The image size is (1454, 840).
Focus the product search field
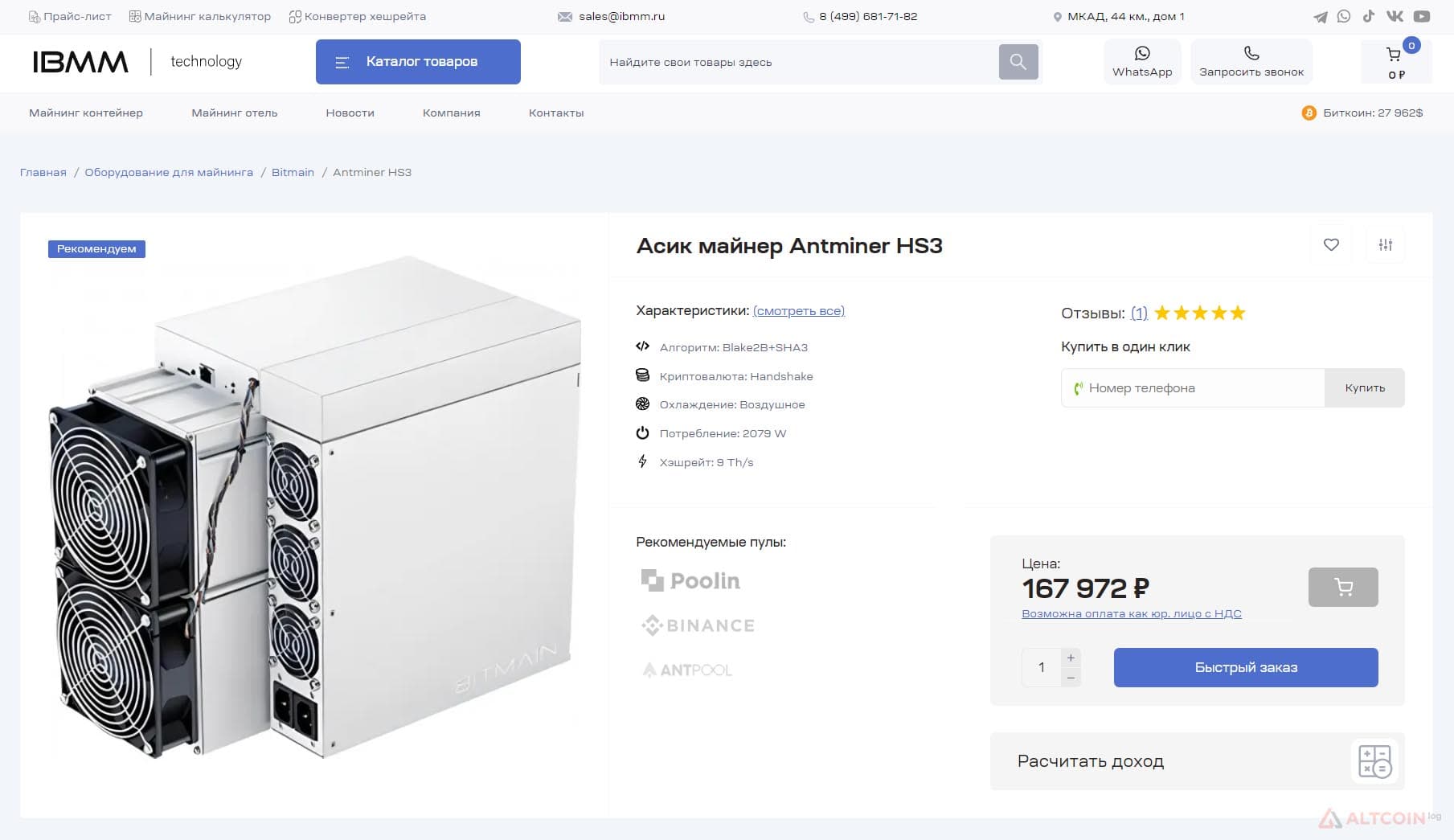coord(799,62)
